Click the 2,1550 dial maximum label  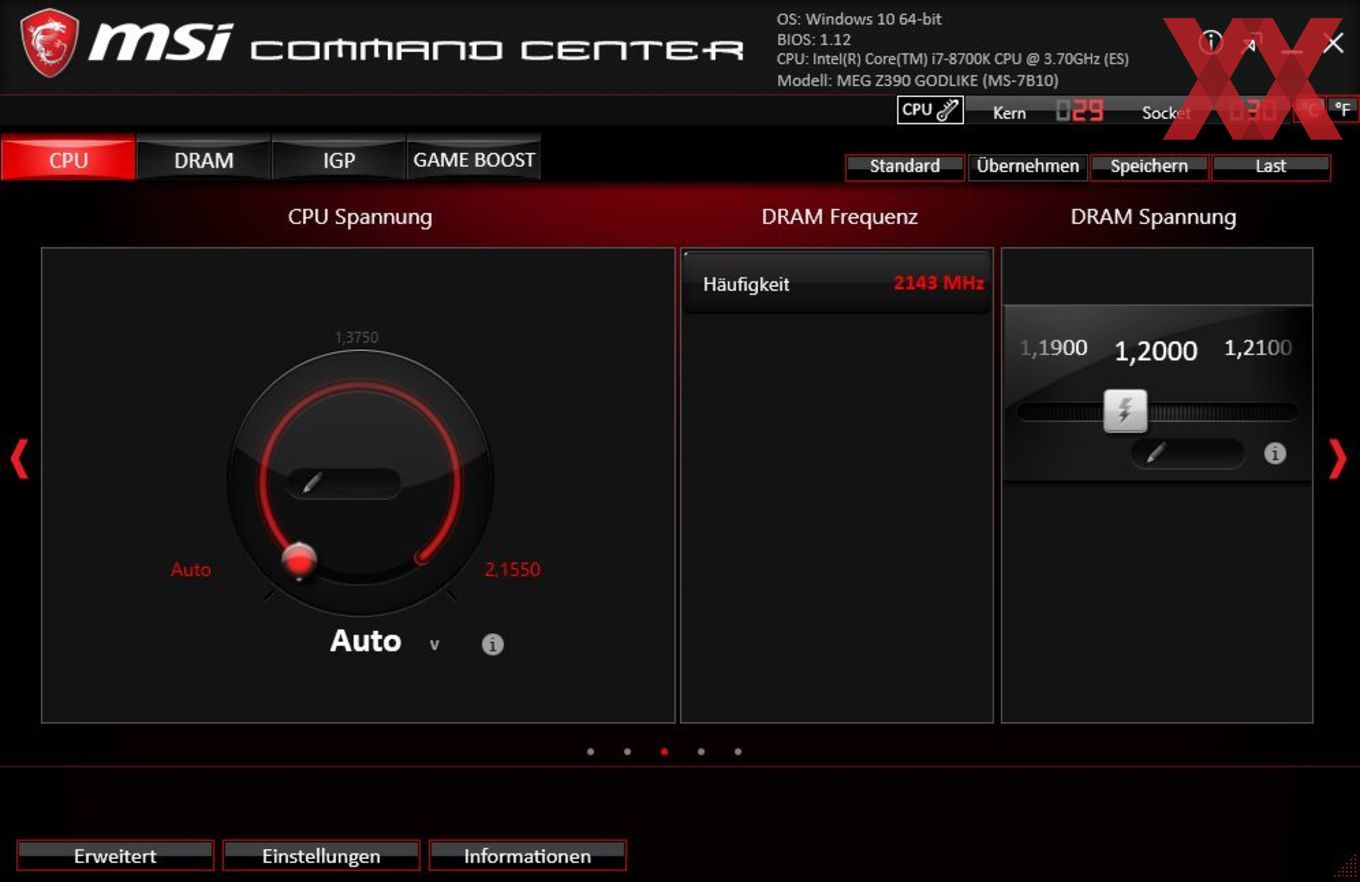[x=513, y=570]
